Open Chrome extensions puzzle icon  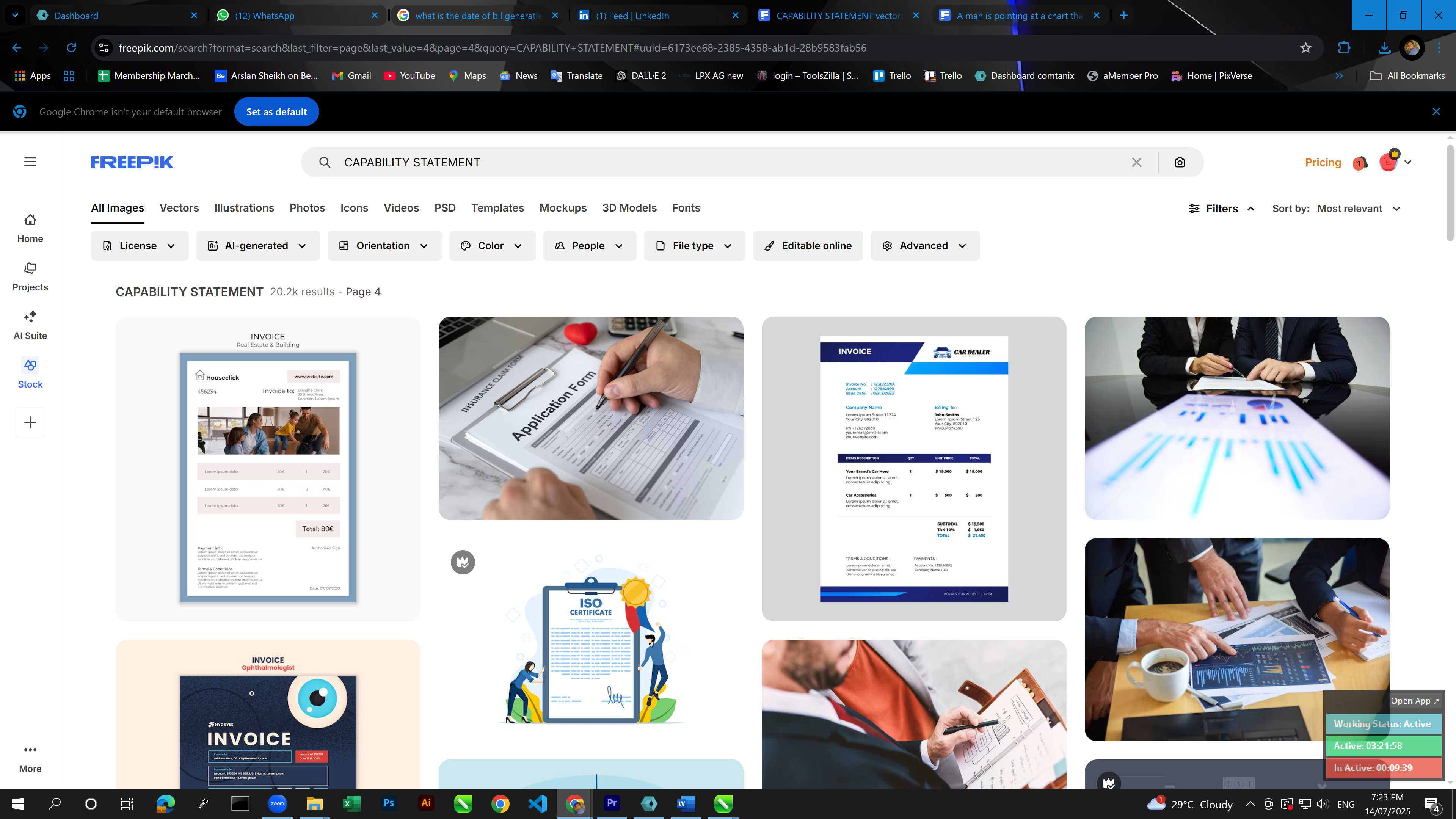[x=1344, y=48]
